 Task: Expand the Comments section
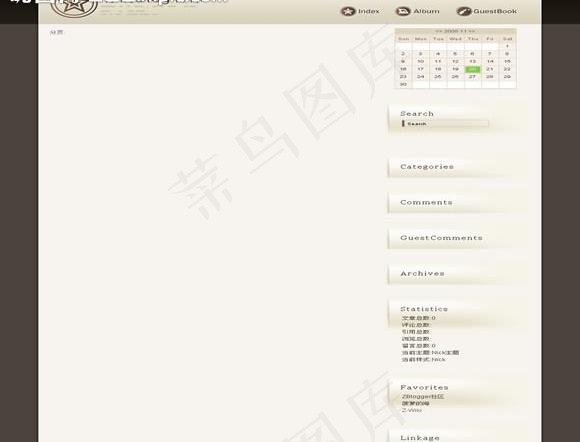[426, 202]
